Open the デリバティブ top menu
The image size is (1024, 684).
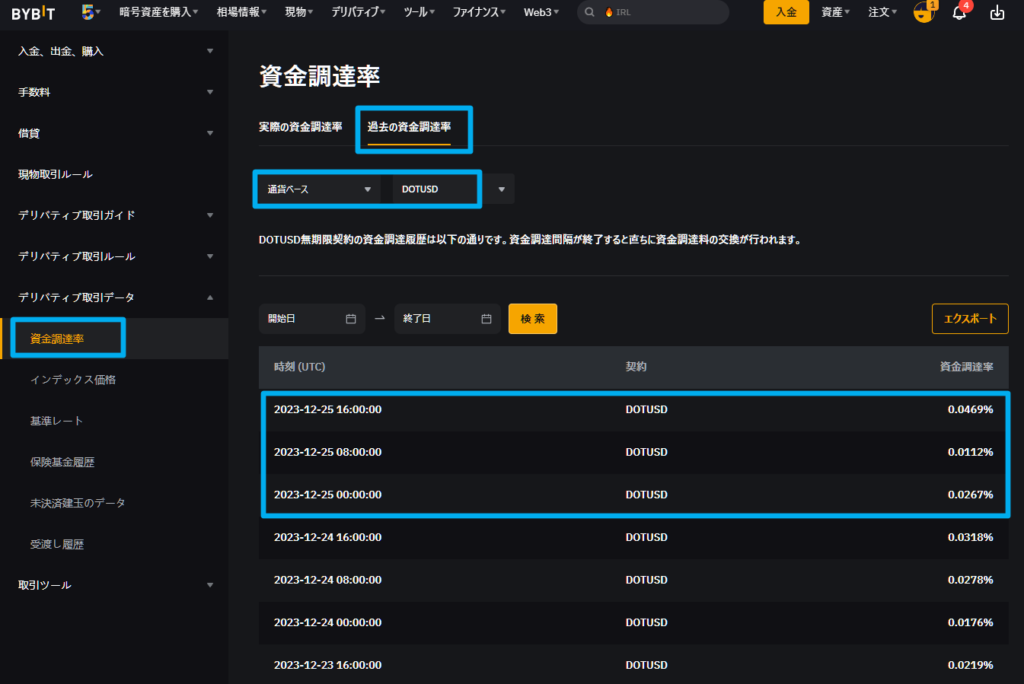point(360,13)
